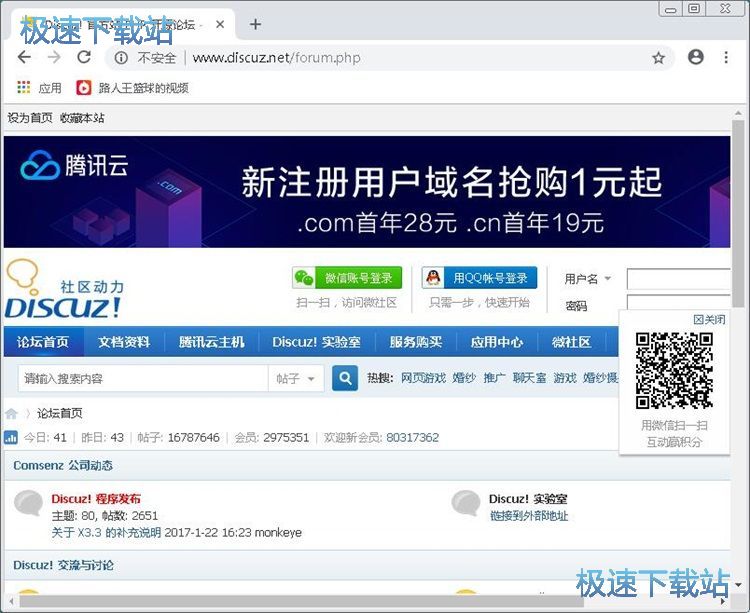Open the 微社区 nav tab

click(x=571, y=342)
